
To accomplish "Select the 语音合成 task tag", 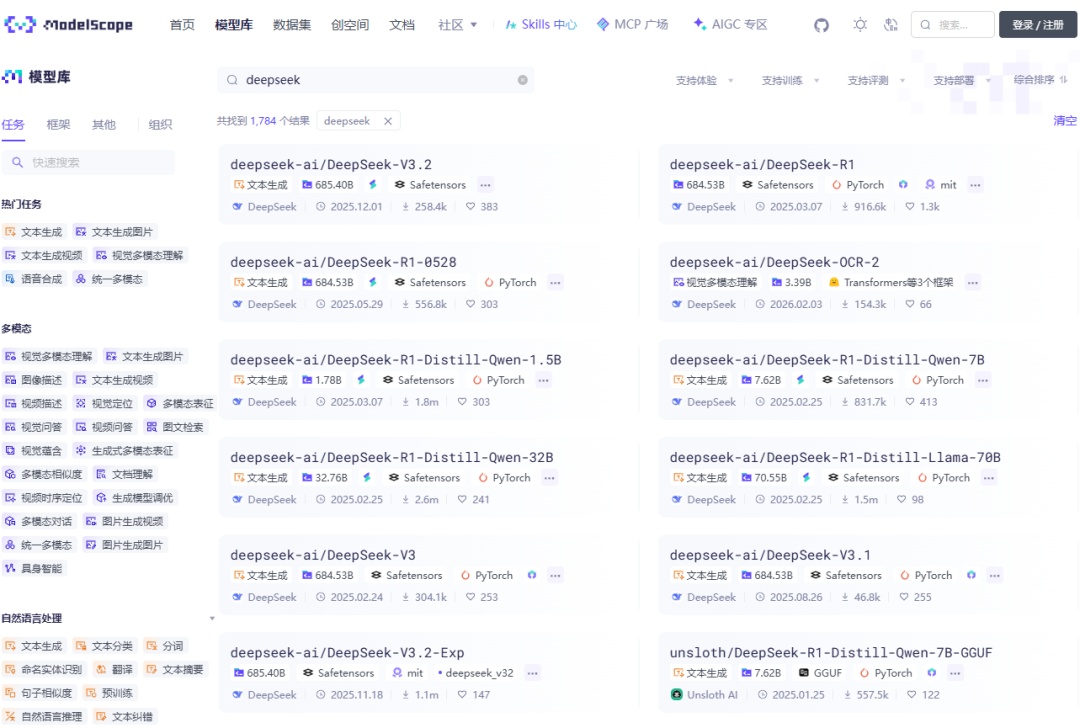I will click(x=33, y=279).
